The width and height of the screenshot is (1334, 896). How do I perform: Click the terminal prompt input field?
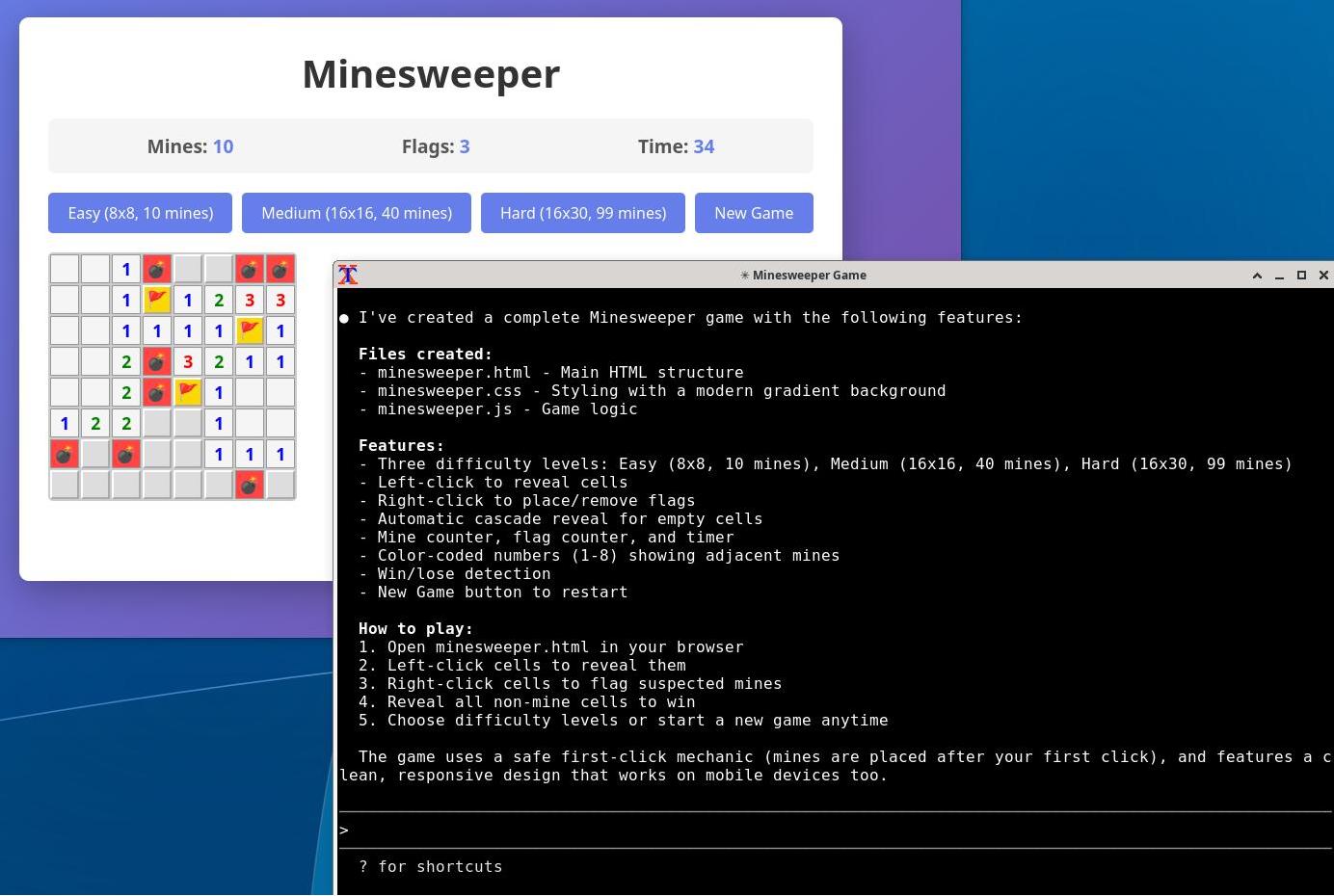[675, 830]
